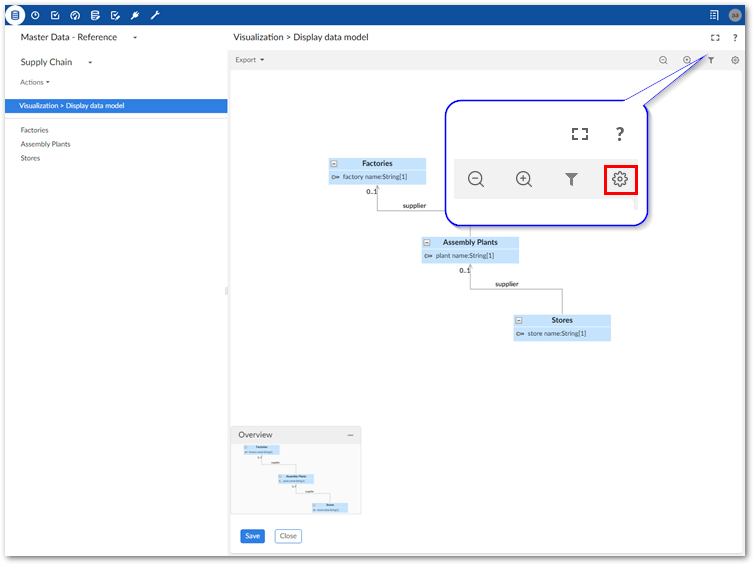Open the Master Data - Reference dropdown
This screenshot has width=754, height=565.
pyautogui.click(x=135, y=38)
